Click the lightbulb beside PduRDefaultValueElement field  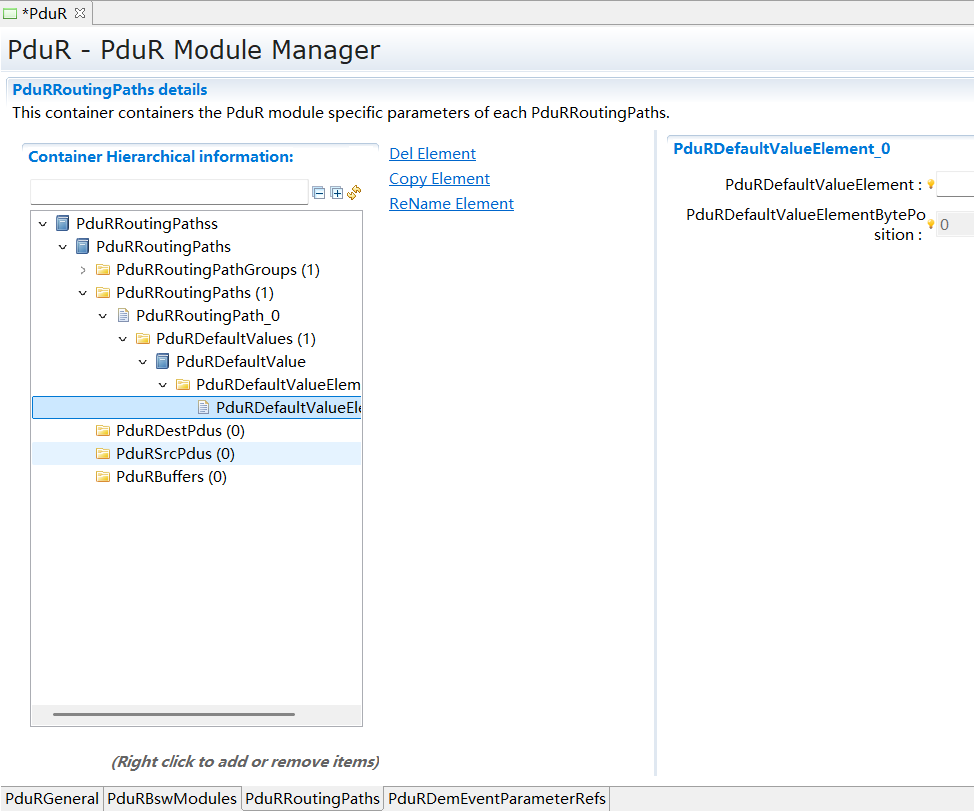coord(930,184)
